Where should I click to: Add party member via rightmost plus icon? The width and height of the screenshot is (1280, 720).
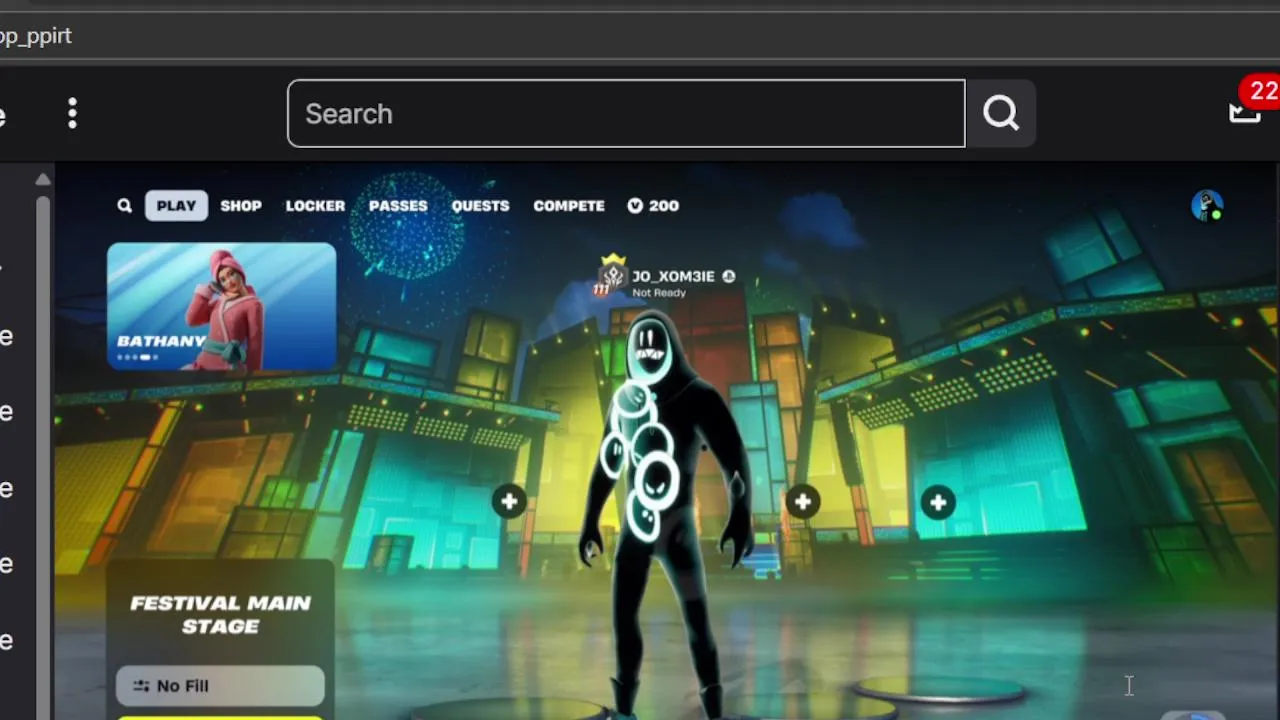tap(938, 503)
